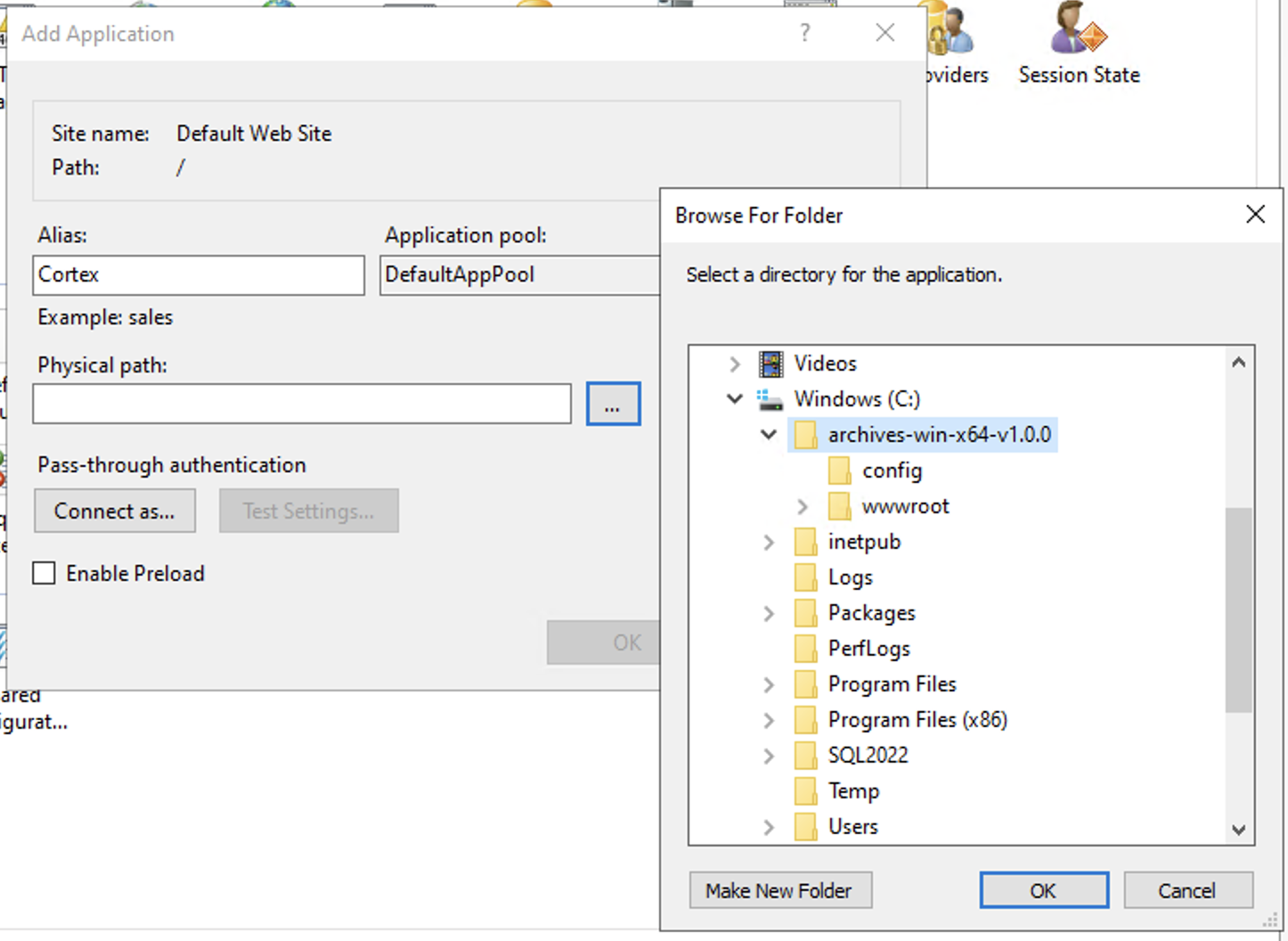Close the Browse For Folder dialog
The image size is (1288, 941).
[x=1255, y=214]
